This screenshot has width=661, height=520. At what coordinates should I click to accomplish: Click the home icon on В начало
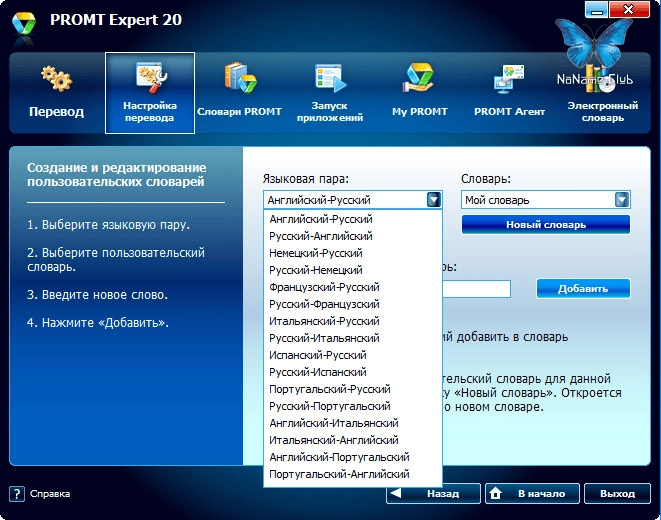[x=496, y=493]
